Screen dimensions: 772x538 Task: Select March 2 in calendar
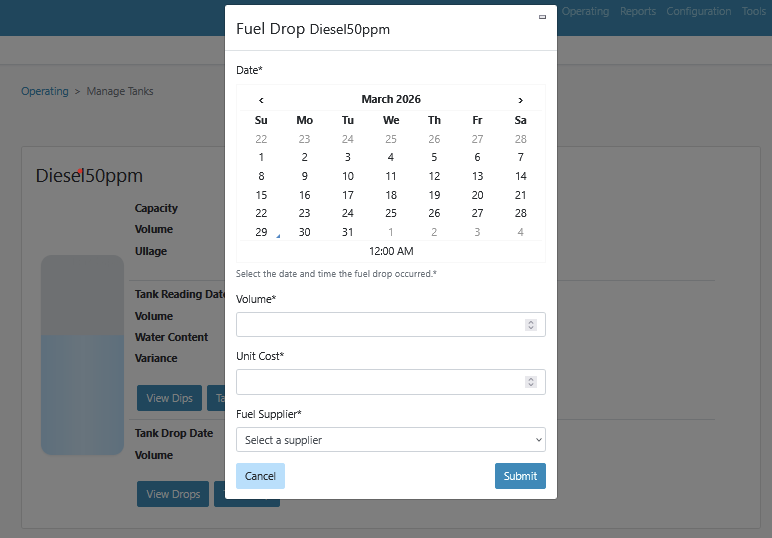tap(304, 157)
